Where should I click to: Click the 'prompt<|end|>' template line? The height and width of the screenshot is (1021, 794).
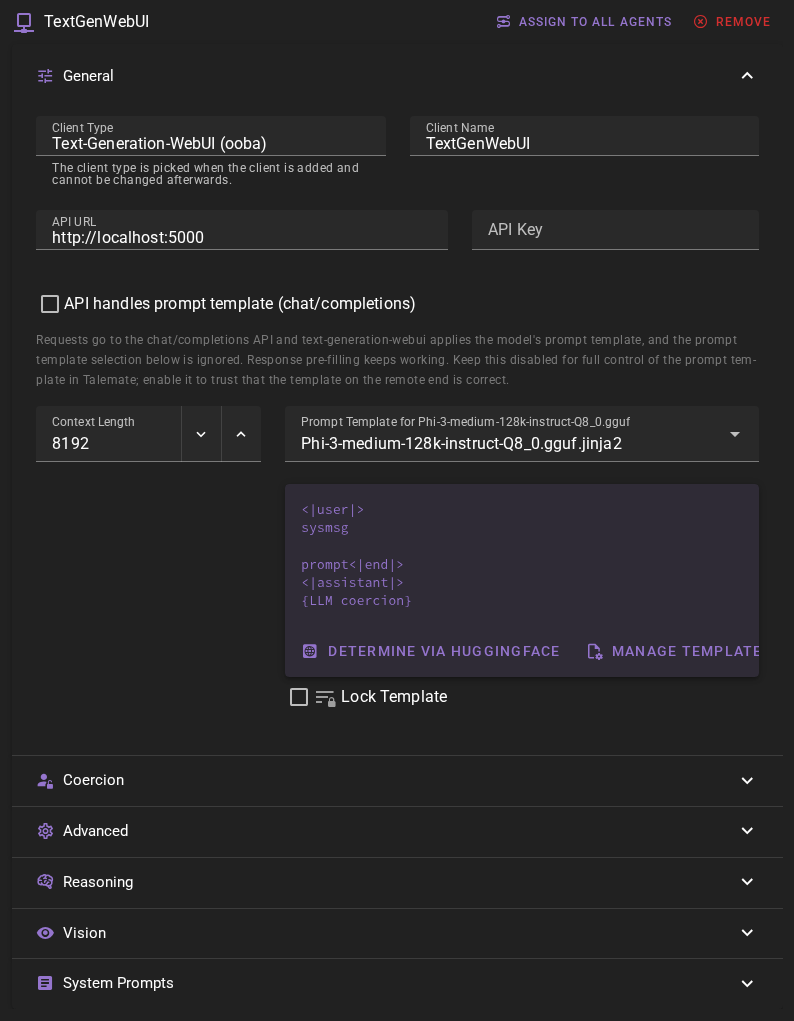352,565
